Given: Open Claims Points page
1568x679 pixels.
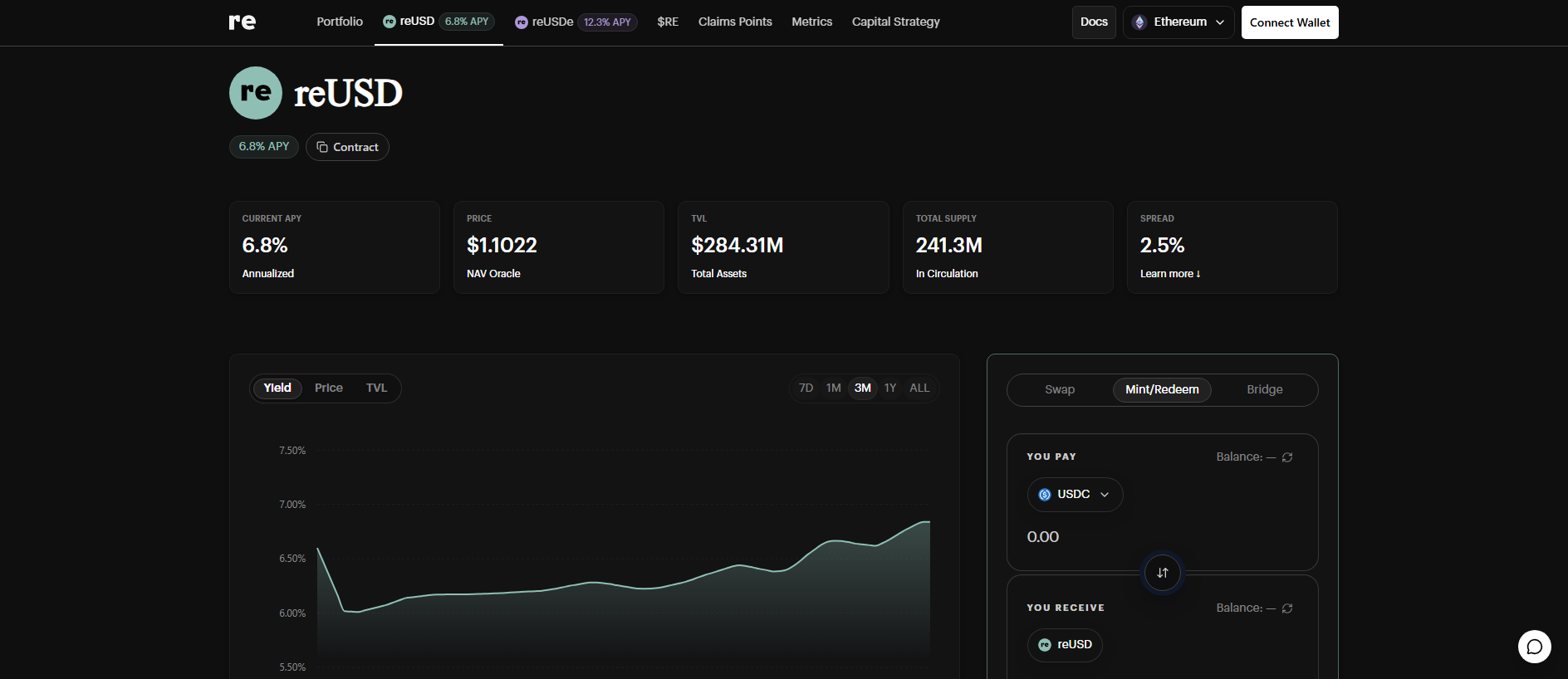Looking at the screenshot, I should pyautogui.click(x=735, y=22).
